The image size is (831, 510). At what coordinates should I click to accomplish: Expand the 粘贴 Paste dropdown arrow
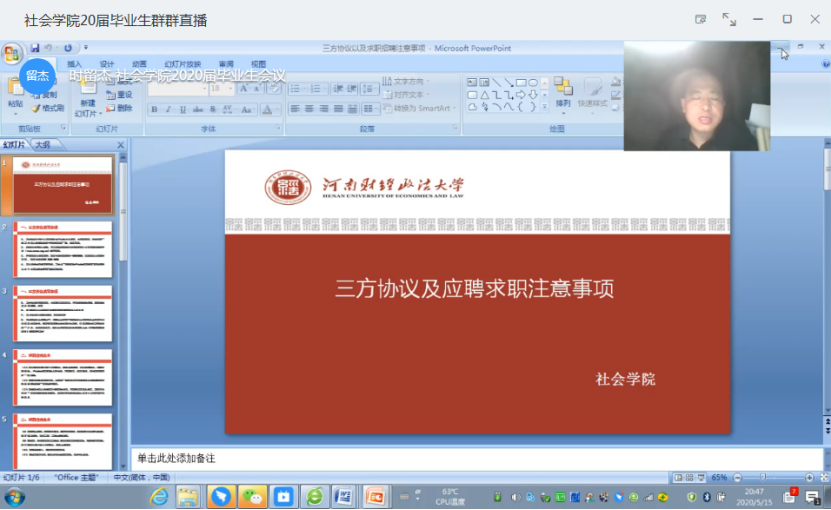click(15, 113)
